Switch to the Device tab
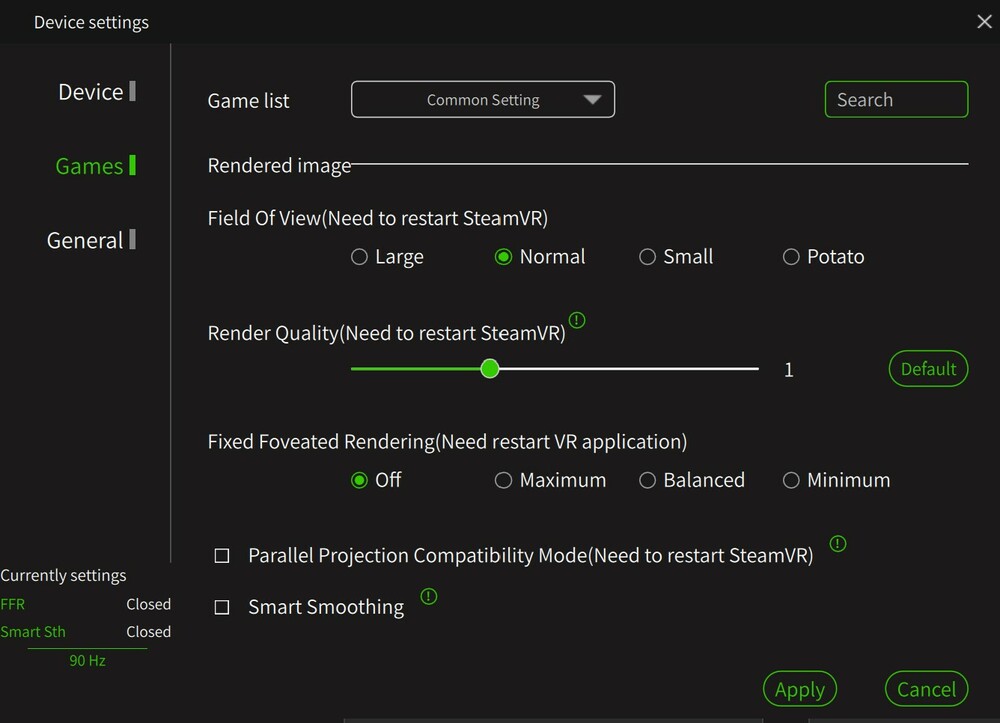 [91, 92]
